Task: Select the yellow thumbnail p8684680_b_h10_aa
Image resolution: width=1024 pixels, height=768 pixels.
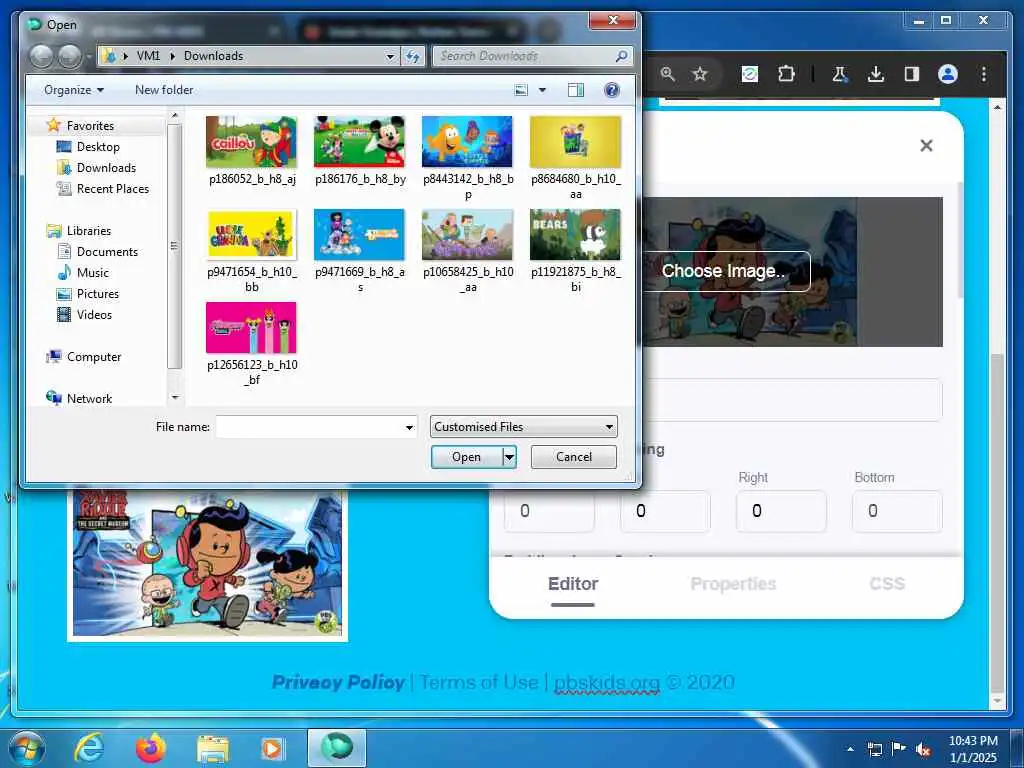Action: click(x=575, y=158)
